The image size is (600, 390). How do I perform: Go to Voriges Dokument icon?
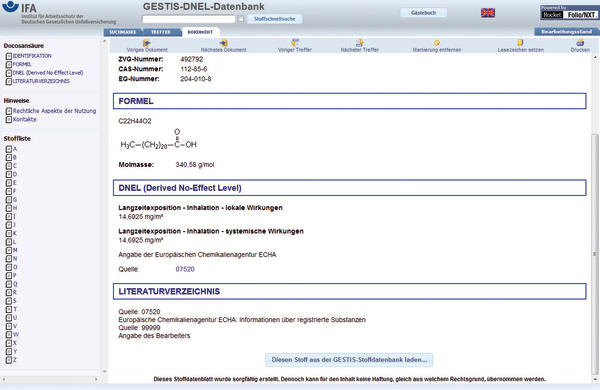147,43
